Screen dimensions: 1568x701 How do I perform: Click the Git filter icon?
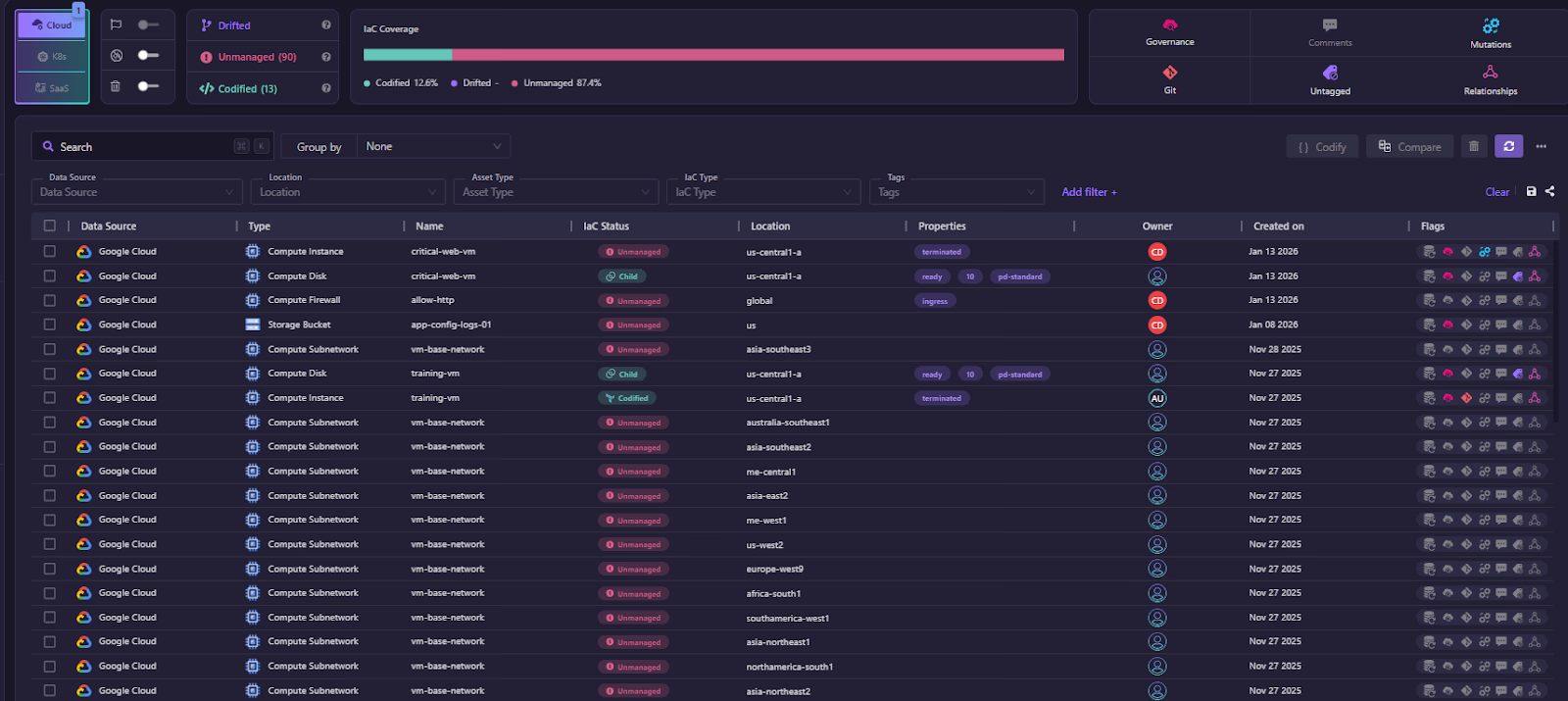(1170, 73)
